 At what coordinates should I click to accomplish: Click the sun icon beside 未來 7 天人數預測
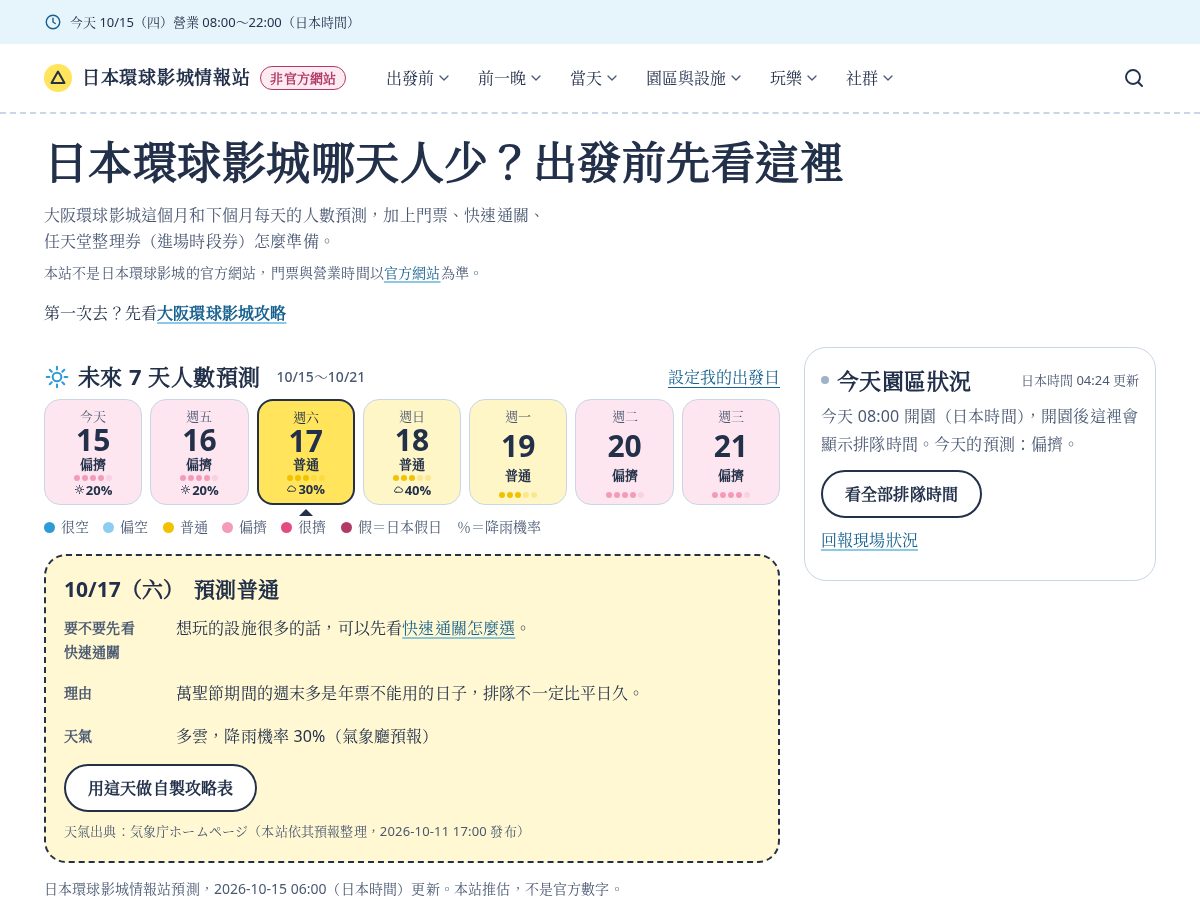tap(57, 377)
